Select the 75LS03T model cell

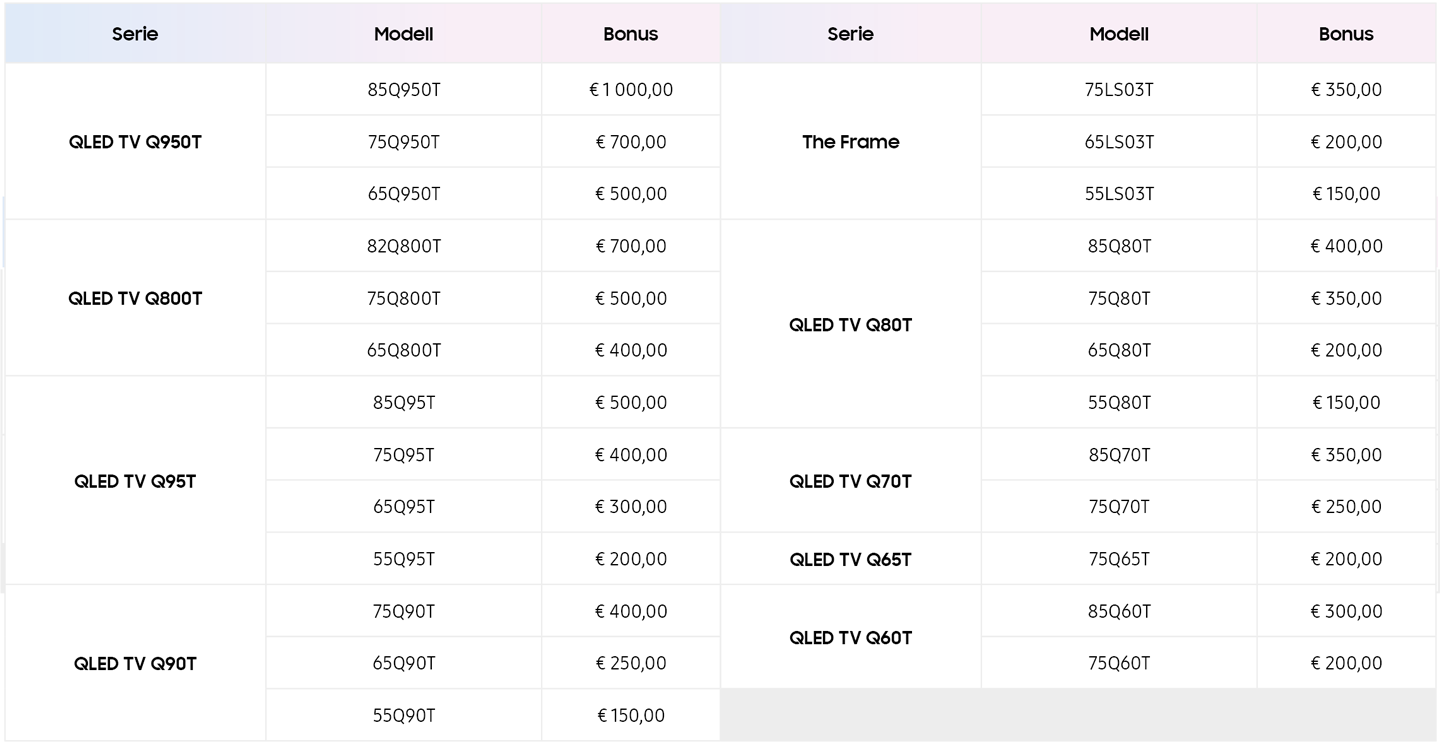1119,90
